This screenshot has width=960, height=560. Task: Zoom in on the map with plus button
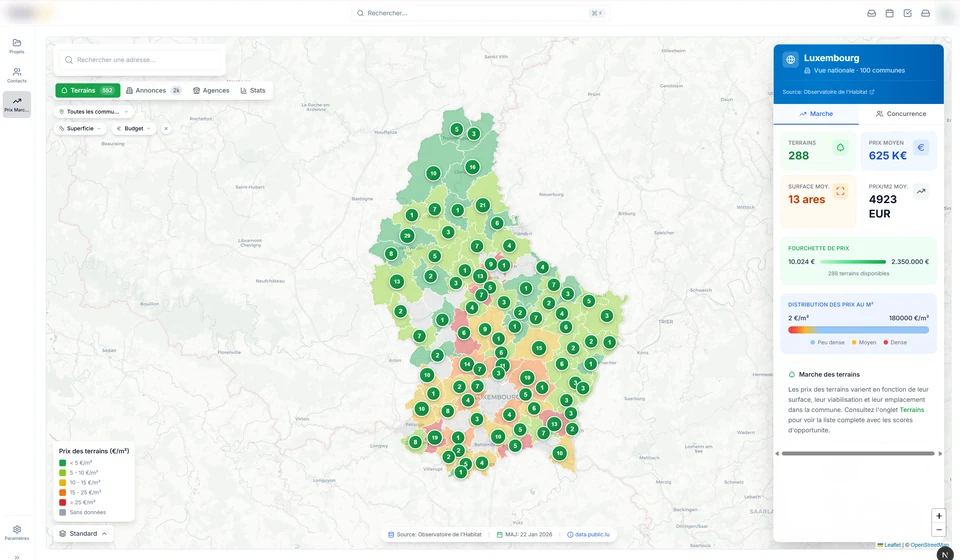pyautogui.click(x=939, y=516)
